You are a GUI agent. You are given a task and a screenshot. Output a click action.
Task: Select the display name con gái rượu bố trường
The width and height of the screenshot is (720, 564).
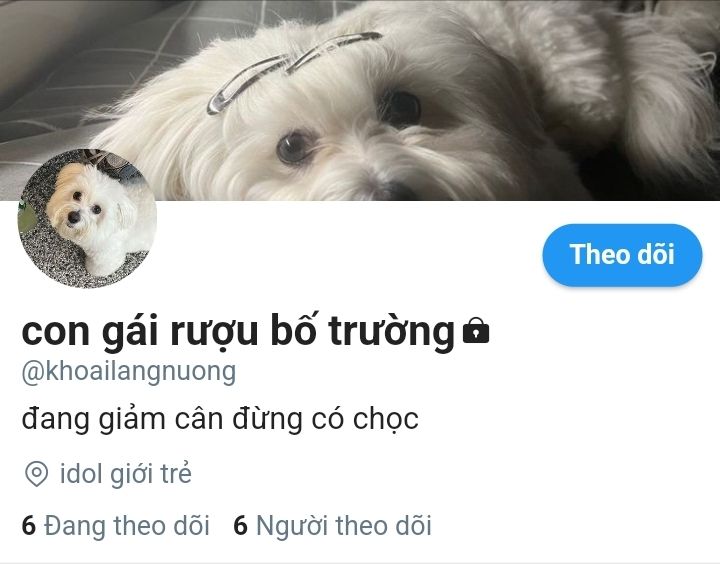pyautogui.click(x=238, y=332)
